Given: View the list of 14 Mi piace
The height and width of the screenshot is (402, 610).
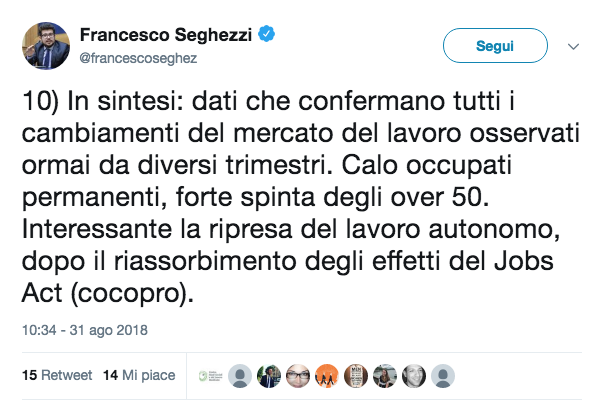Looking at the screenshot, I should pos(139,375).
